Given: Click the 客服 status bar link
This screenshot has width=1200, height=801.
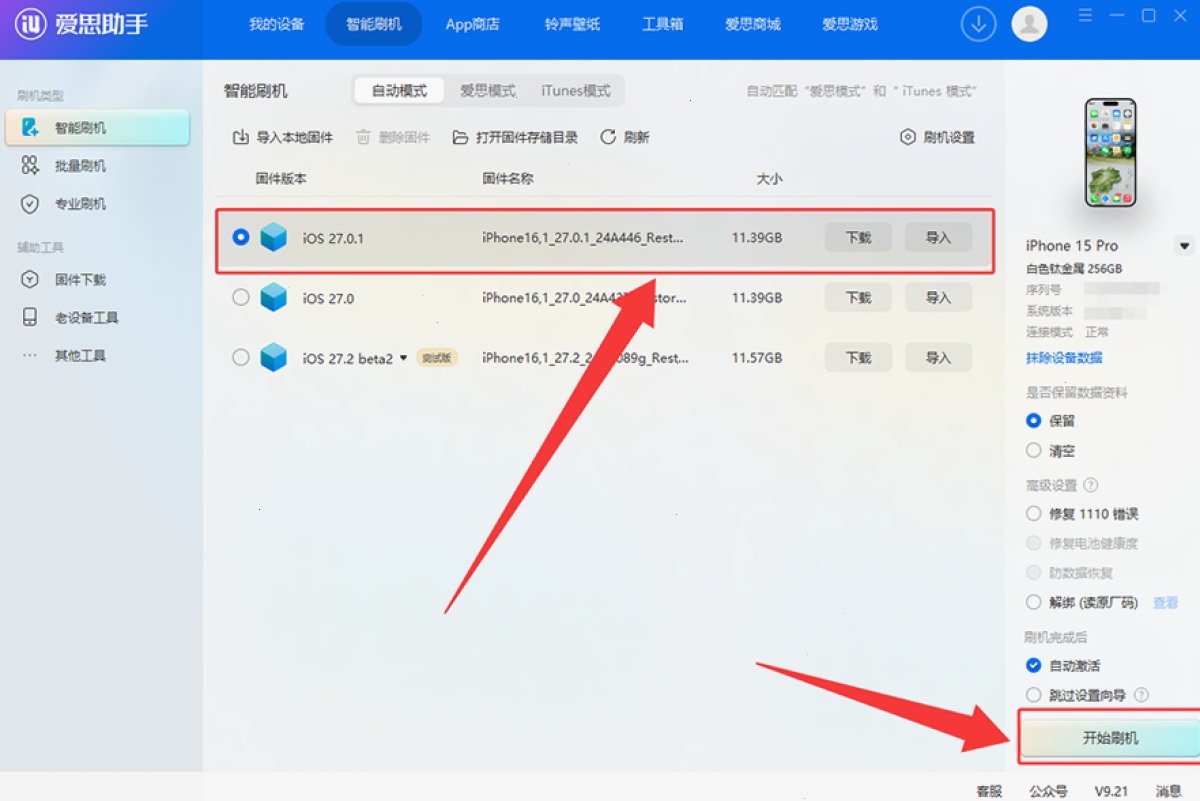Looking at the screenshot, I should (989, 790).
